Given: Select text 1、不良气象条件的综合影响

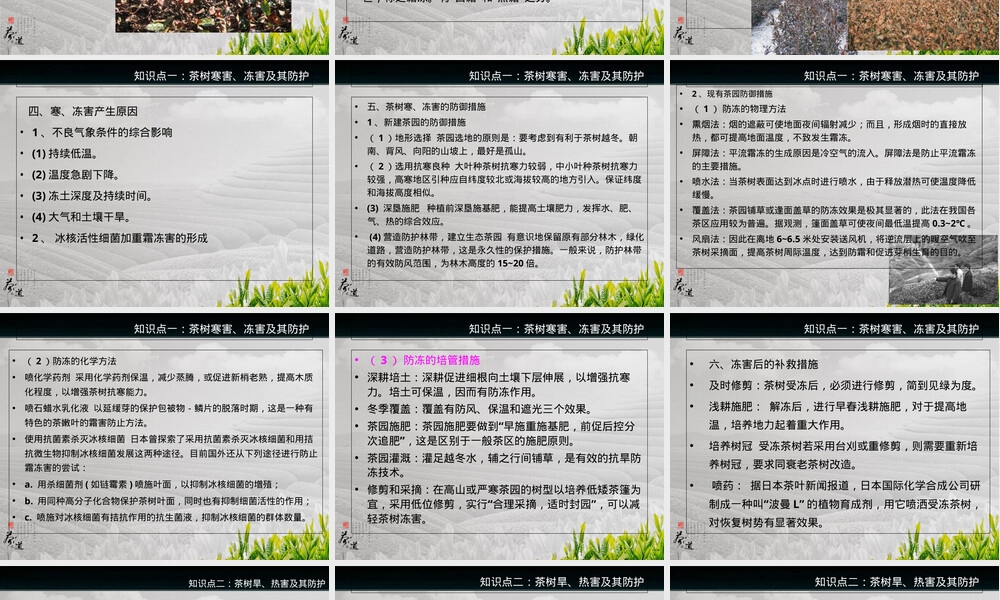Looking at the screenshot, I should [102, 133].
